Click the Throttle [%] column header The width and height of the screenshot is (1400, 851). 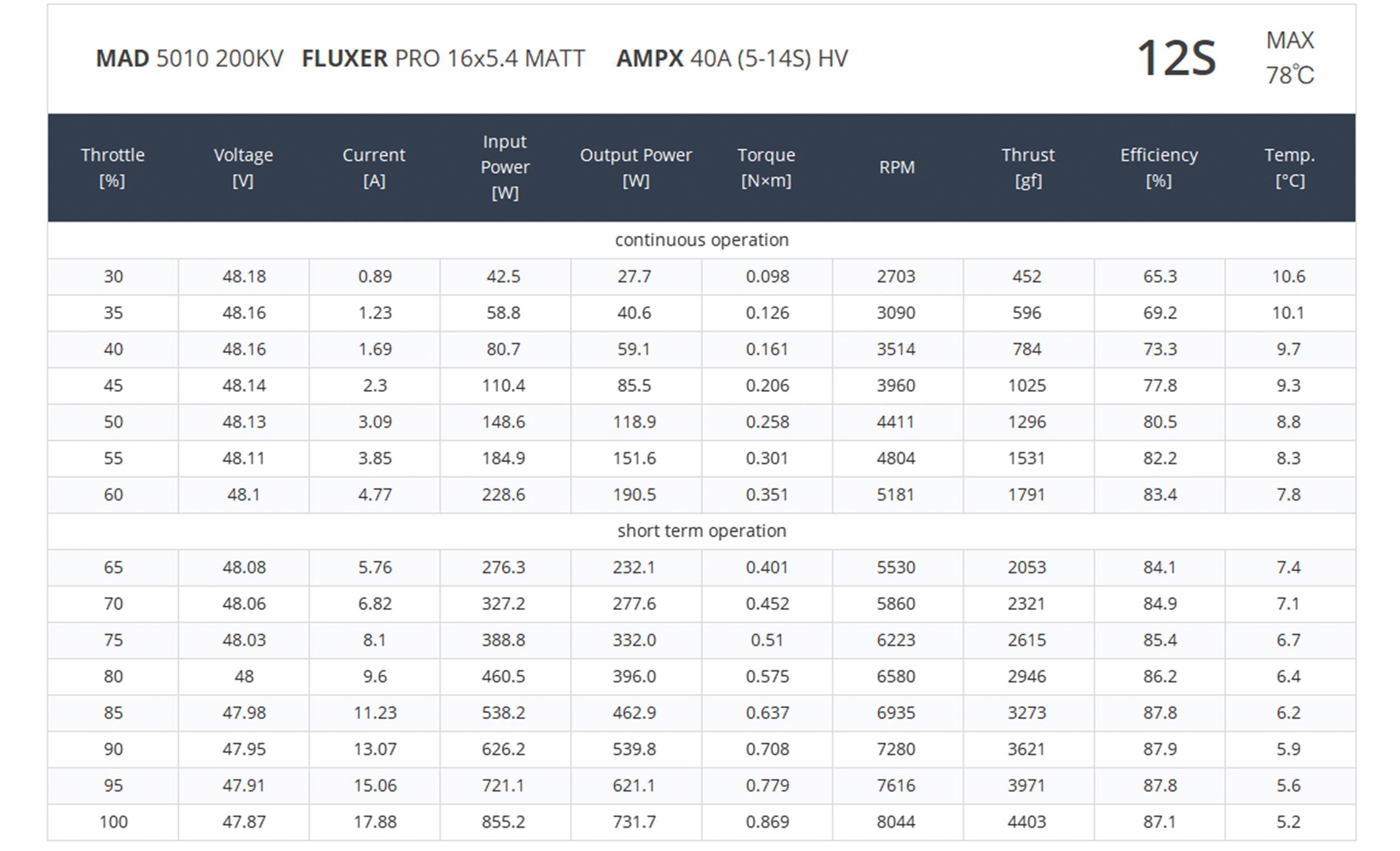[113, 168]
